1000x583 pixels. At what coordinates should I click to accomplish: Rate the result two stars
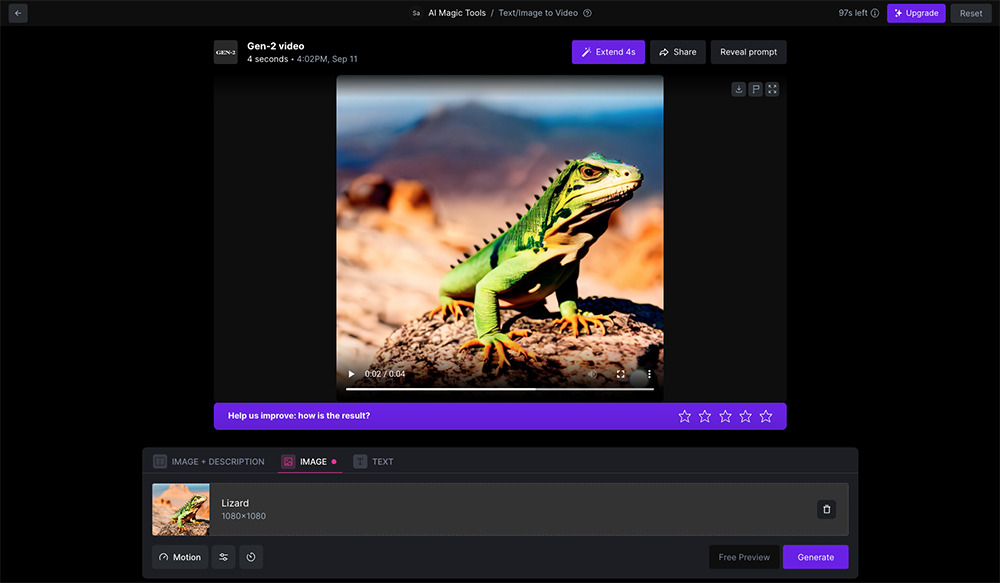point(705,417)
